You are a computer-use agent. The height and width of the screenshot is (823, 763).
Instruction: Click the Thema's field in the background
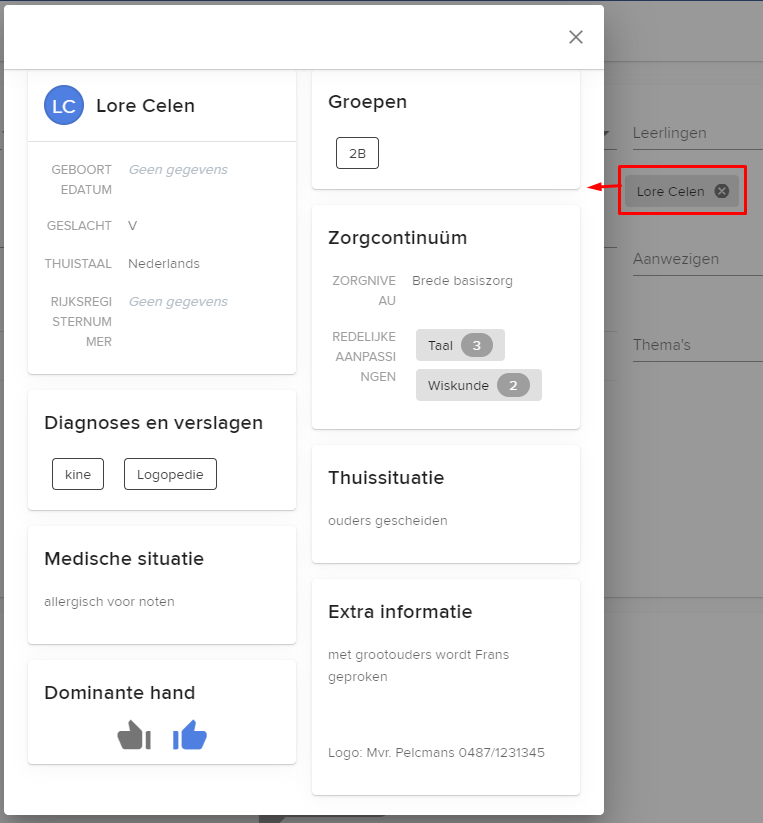coord(697,345)
